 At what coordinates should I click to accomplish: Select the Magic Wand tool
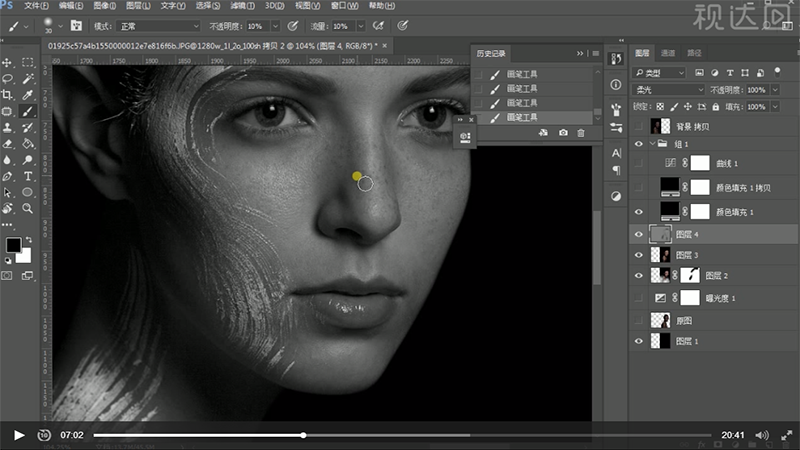pos(28,79)
